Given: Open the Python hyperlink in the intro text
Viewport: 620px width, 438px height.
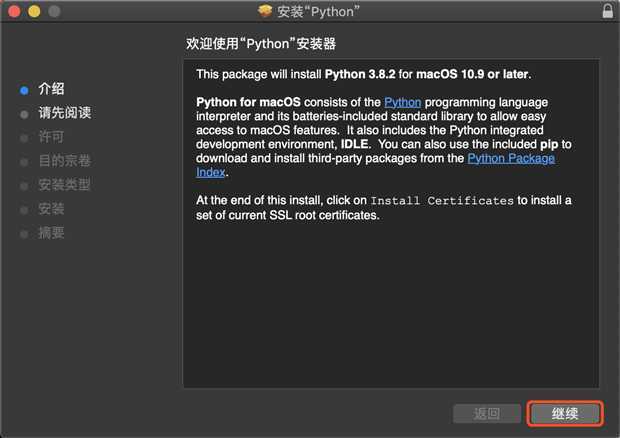Looking at the screenshot, I should tap(403, 102).
